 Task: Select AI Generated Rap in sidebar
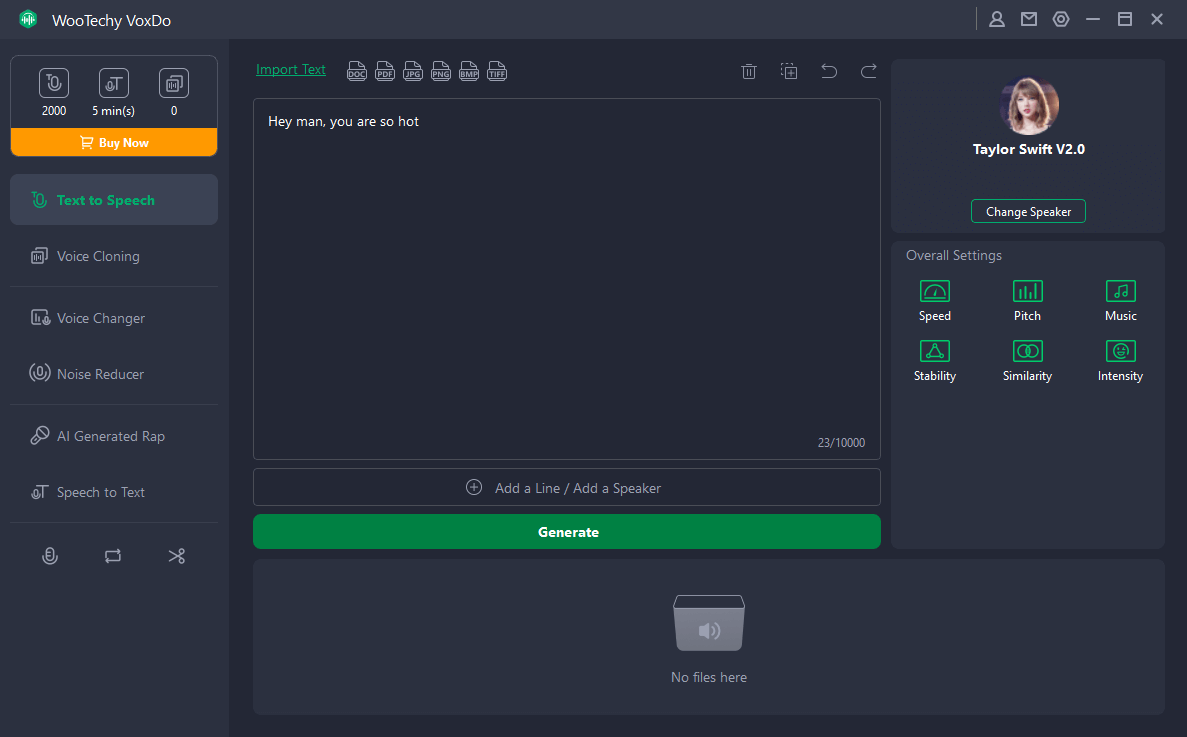coord(110,436)
